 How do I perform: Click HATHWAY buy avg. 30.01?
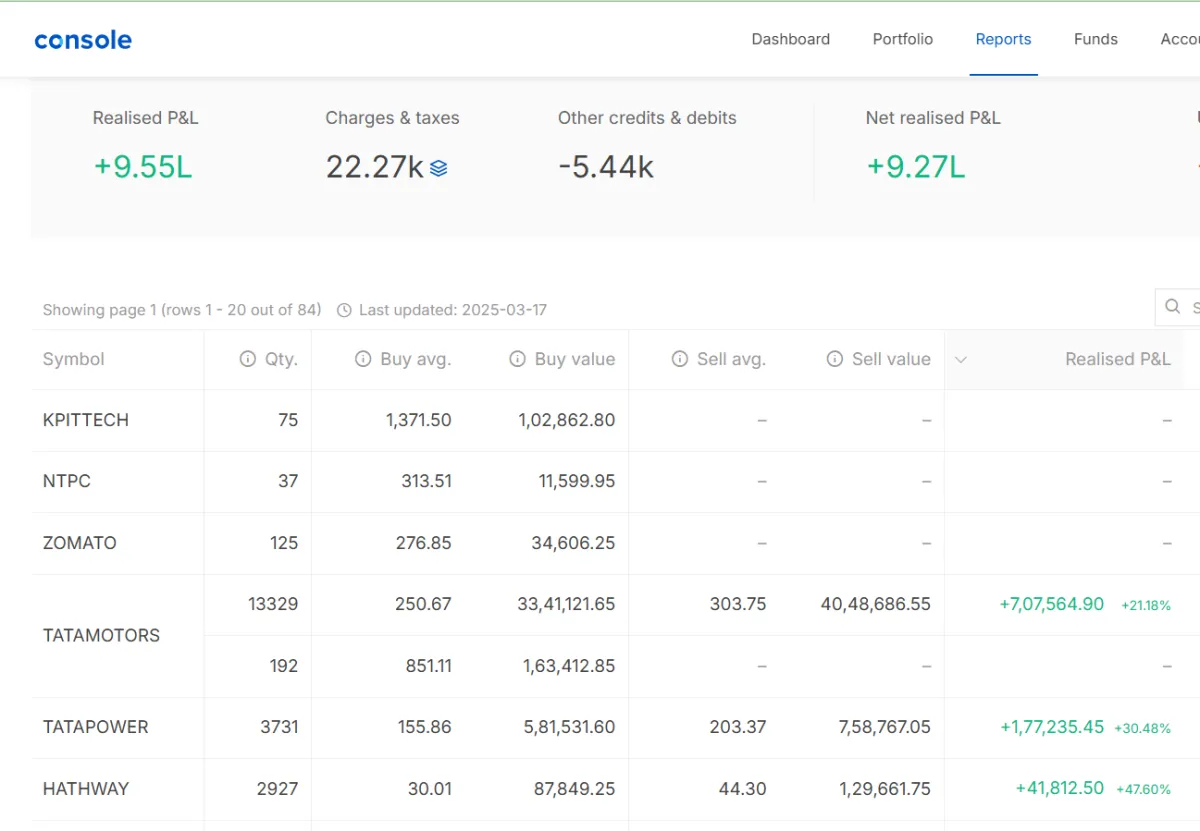click(430, 788)
